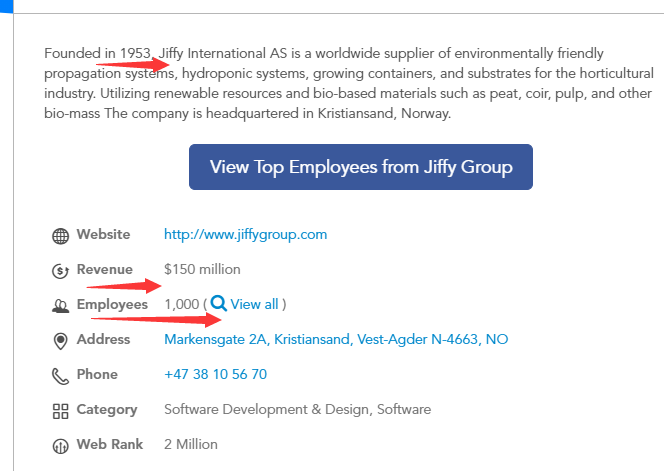The width and height of the screenshot is (664, 471).
Task: Click the +47 38 10 56 70 phone number
Action: 216,374
